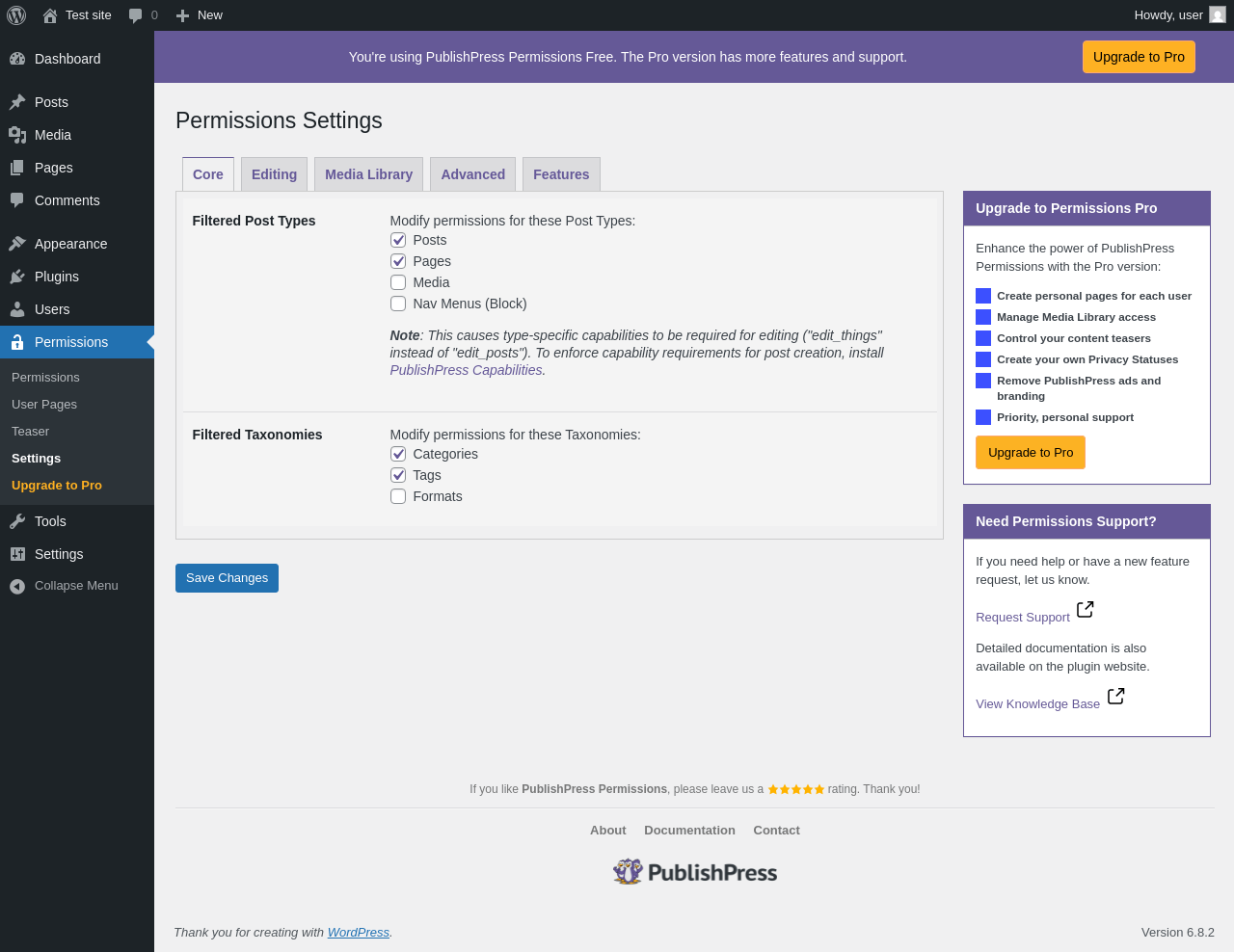Click the Users person icon
The height and width of the screenshot is (952, 1234).
(x=17, y=309)
